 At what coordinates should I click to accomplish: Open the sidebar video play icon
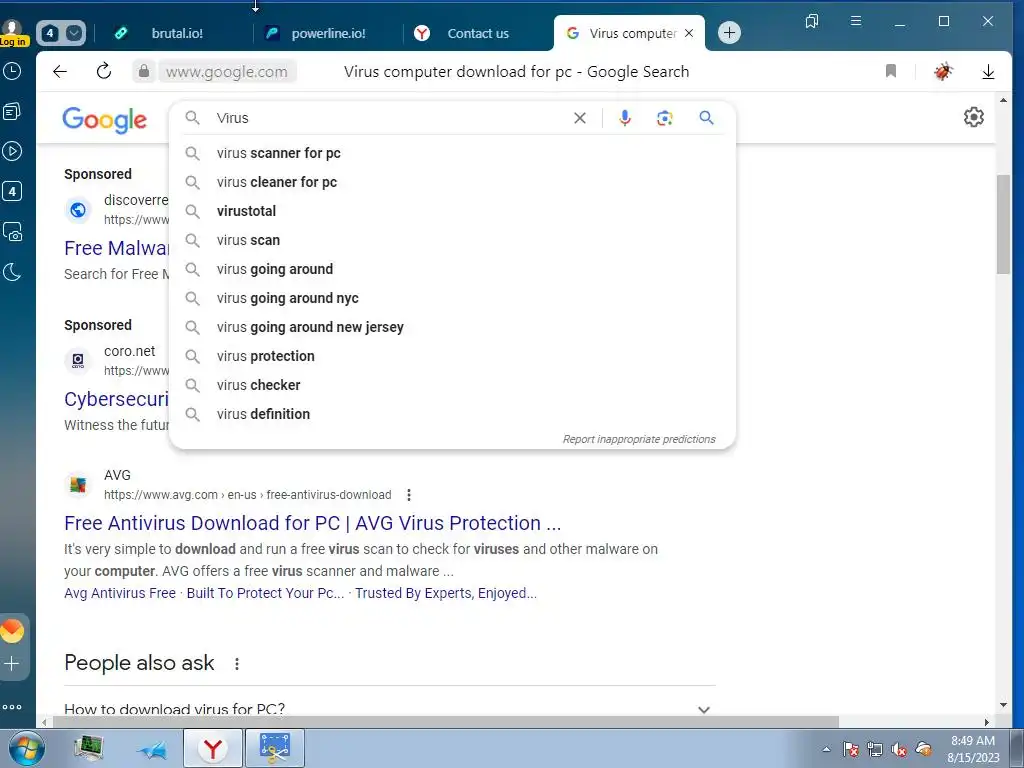(x=12, y=152)
